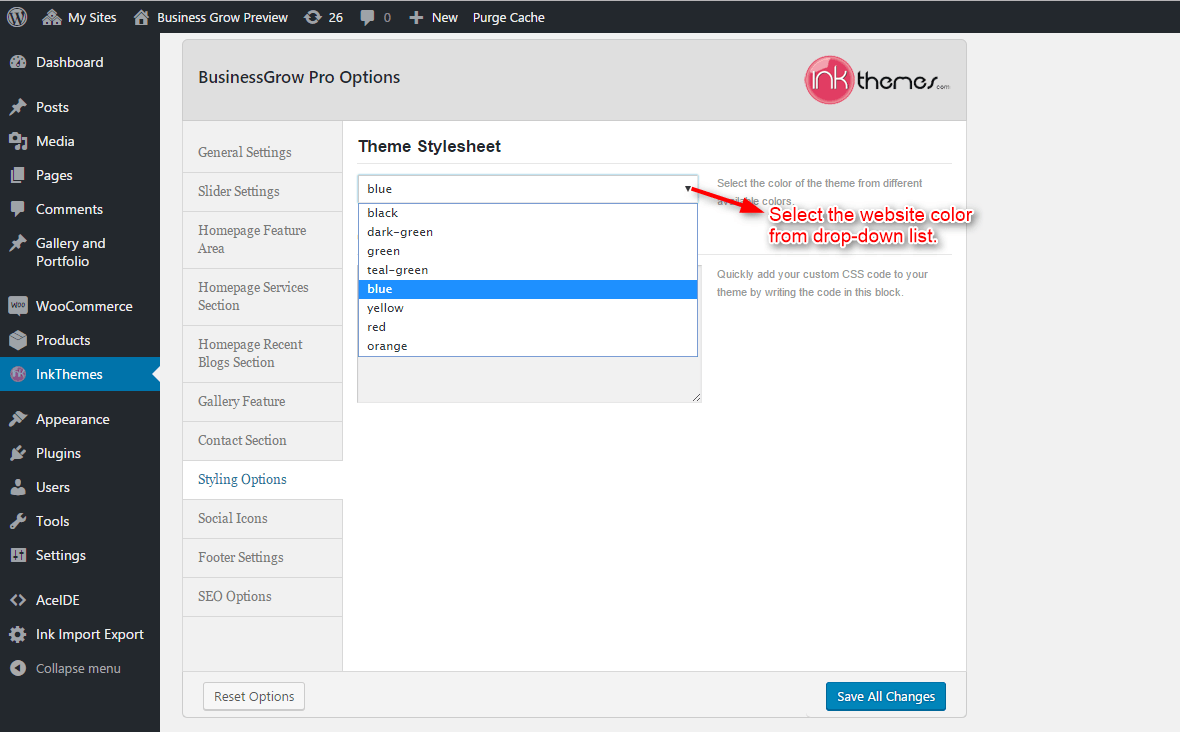Click the Tools wrench icon
This screenshot has width=1180, height=732.
click(x=18, y=521)
